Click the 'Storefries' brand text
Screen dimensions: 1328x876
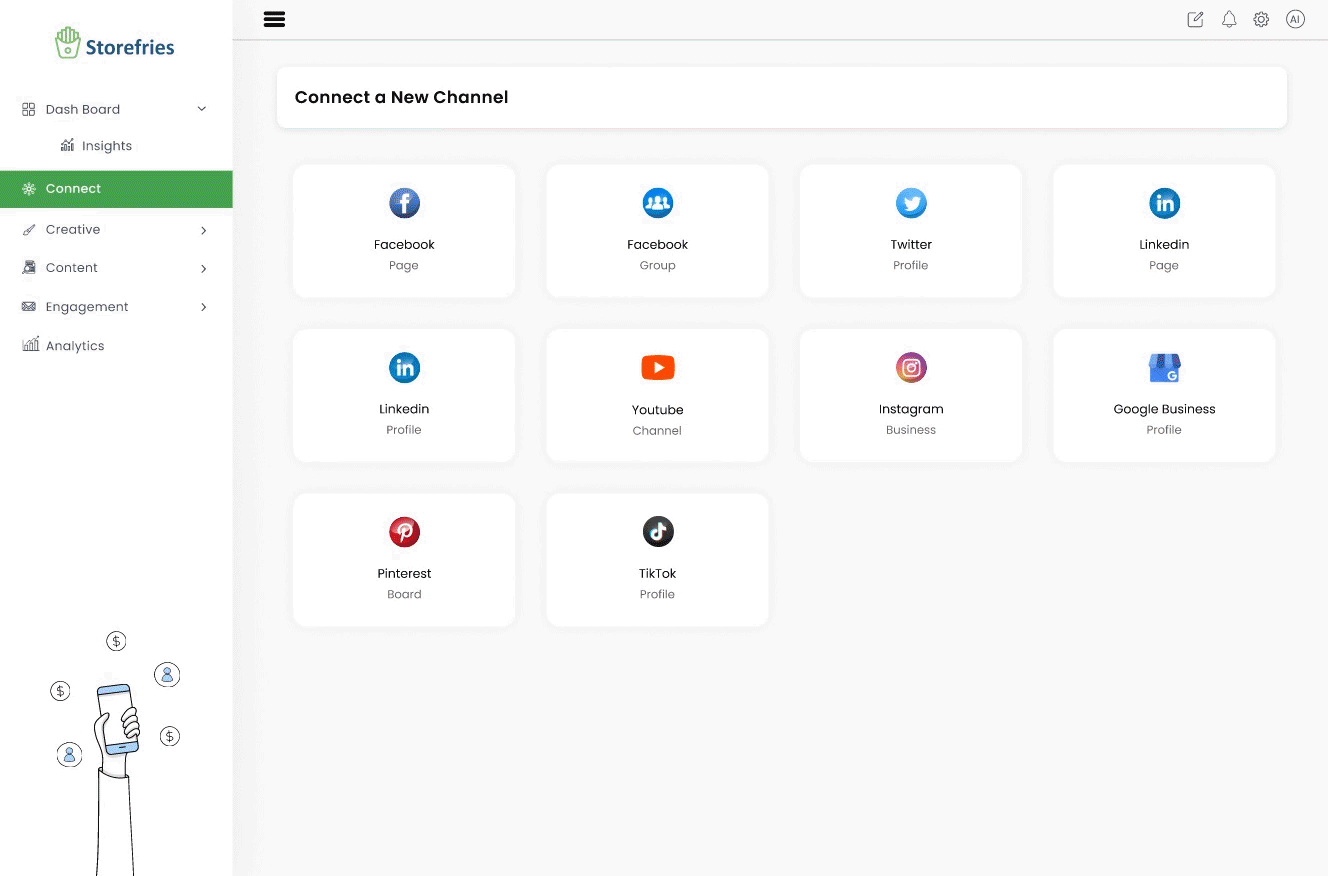click(130, 46)
